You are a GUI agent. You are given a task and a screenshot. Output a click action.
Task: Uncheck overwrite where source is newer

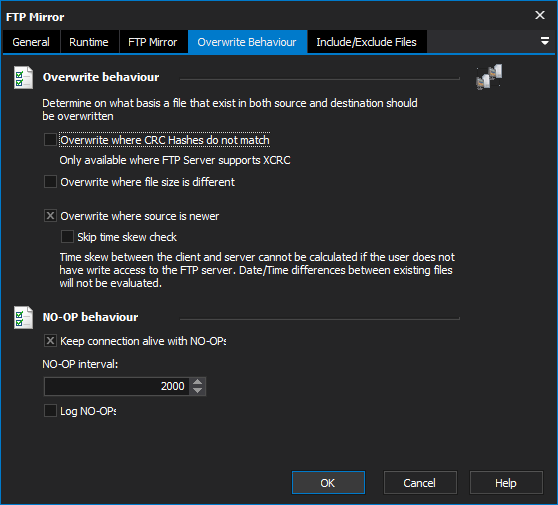point(50,216)
